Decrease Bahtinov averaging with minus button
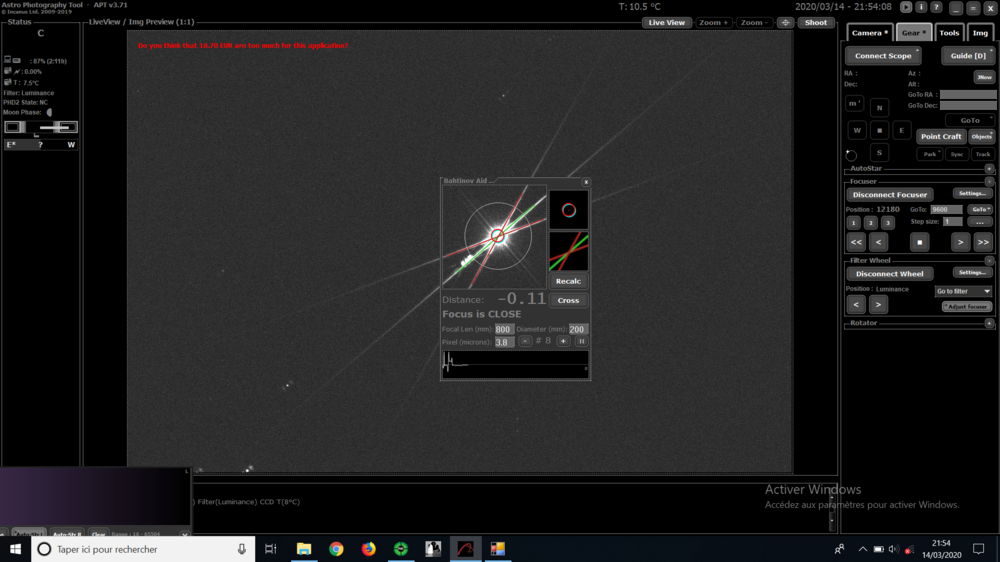The image size is (1000, 562). pos(525,341)
